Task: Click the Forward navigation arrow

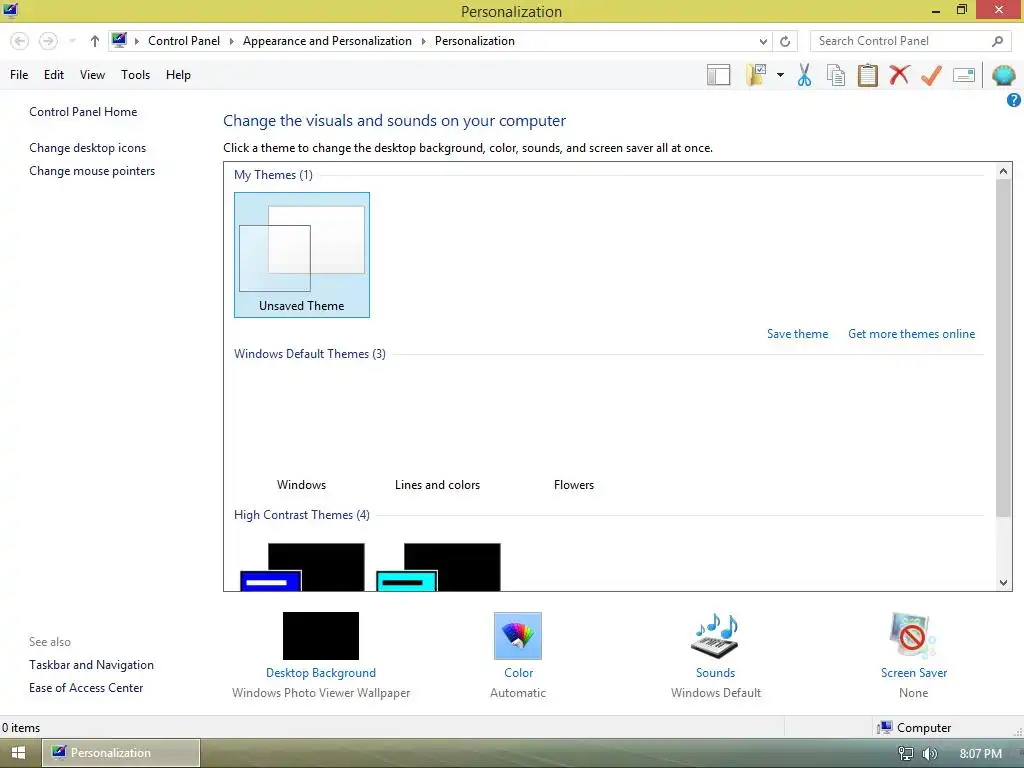Action: [x=48, y=41]
